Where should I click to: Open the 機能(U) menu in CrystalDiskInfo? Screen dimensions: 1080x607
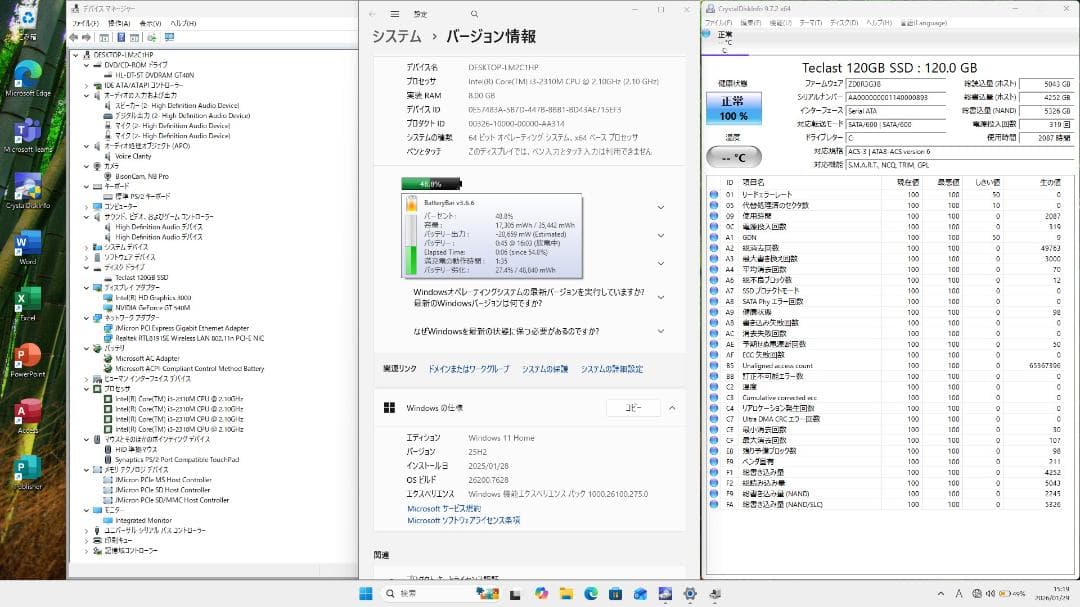coord(778,22)
